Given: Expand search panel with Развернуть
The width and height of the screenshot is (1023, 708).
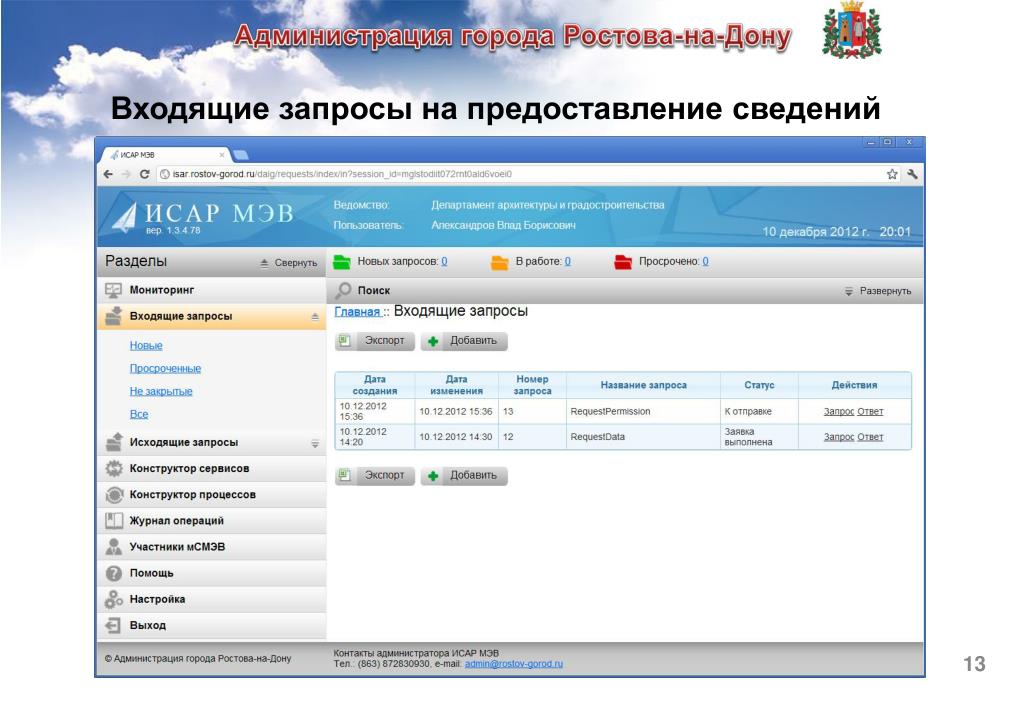Looking at the screenshot, I should click(x=878, y=291).
